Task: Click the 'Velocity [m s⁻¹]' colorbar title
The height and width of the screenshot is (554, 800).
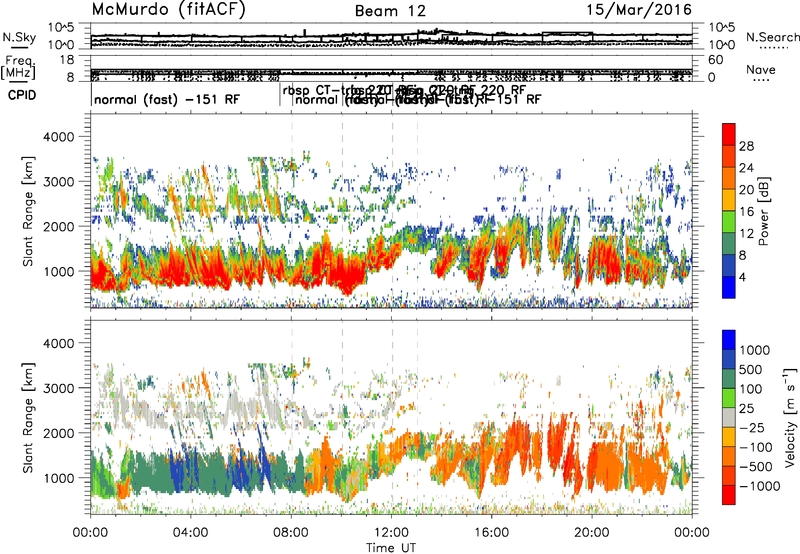Action: (x=790, y=417)
